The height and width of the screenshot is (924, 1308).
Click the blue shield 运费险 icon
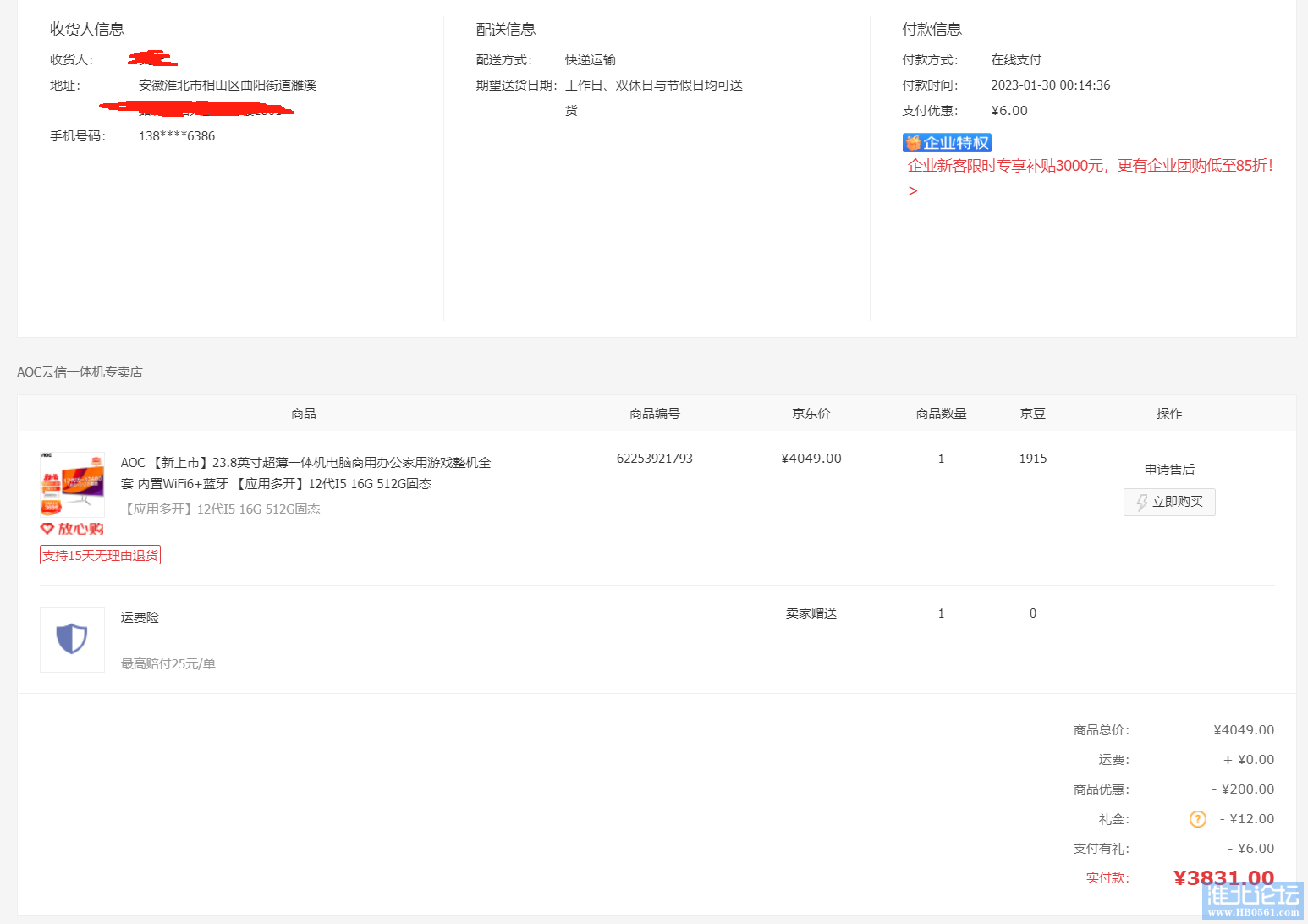pos(72,639)
